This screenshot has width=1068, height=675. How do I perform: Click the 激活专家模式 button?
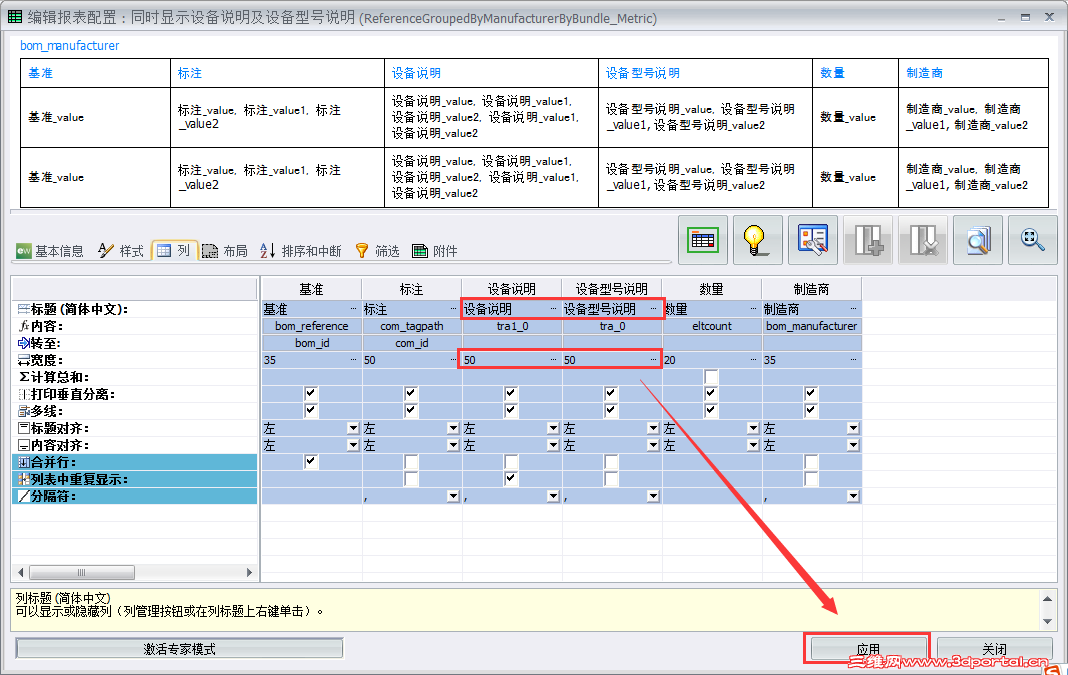[179, 648]
